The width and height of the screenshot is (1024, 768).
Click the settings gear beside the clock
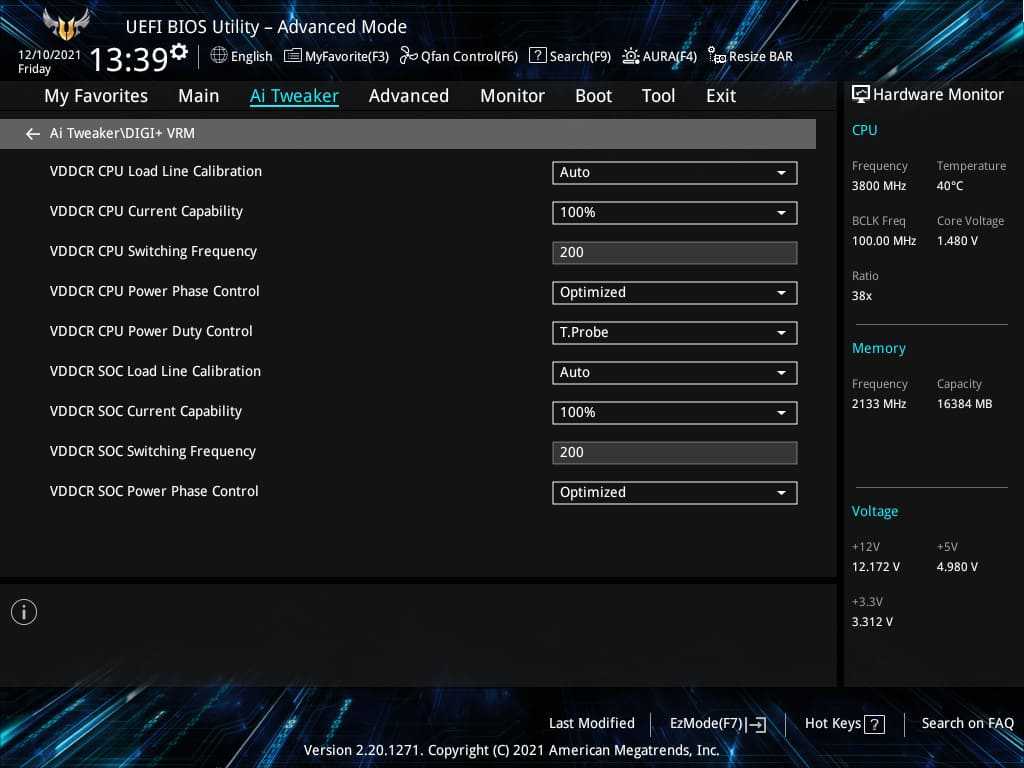click(179, 51)
